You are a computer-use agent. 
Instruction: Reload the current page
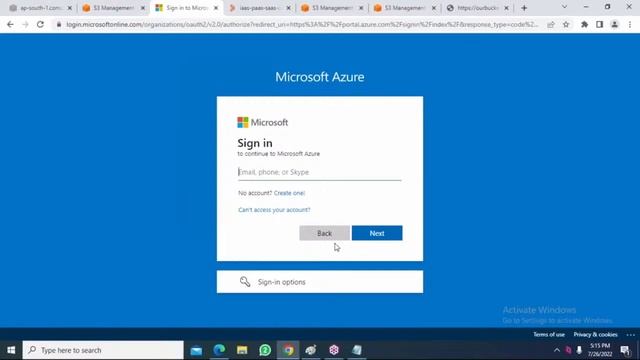[40, 24]
